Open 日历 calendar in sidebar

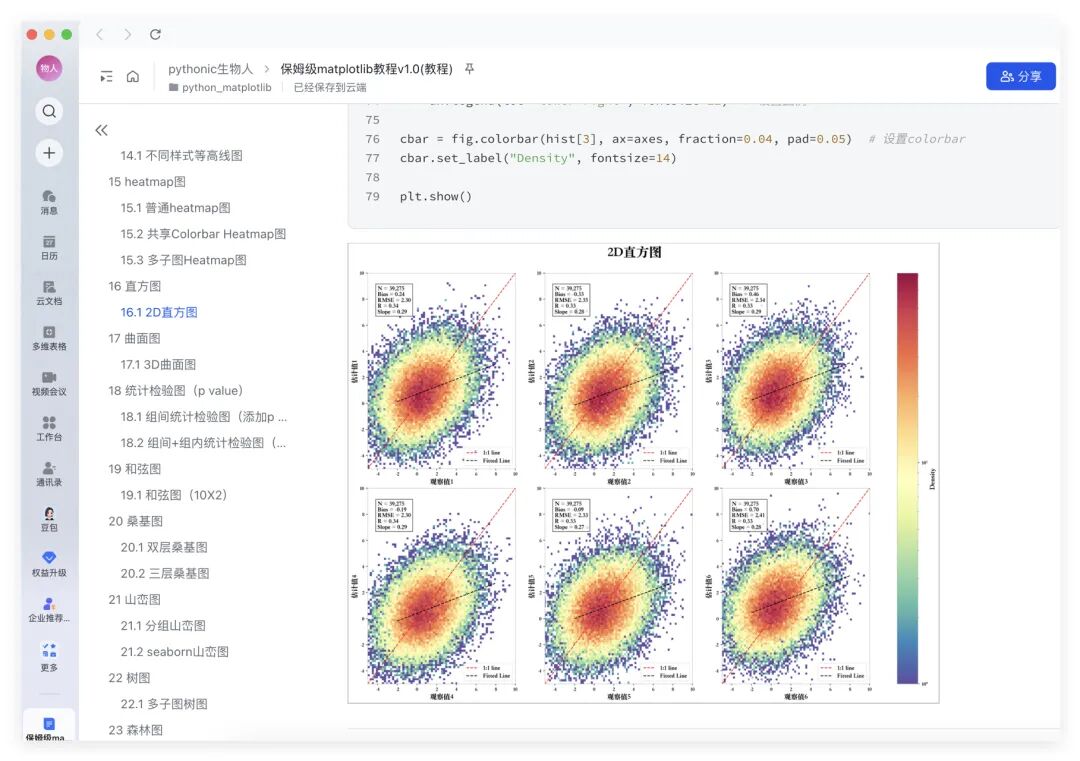pyautogui.click(x=49, y=248)
